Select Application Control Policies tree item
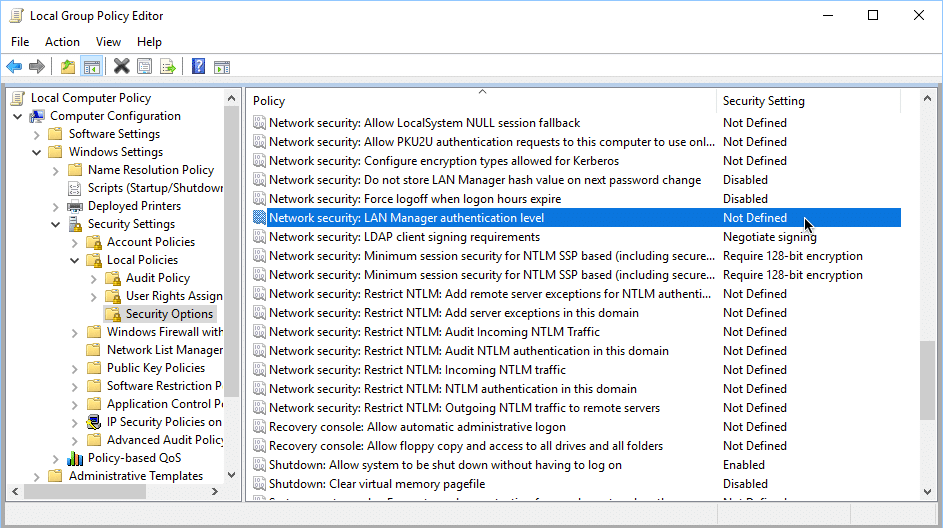 164,404
